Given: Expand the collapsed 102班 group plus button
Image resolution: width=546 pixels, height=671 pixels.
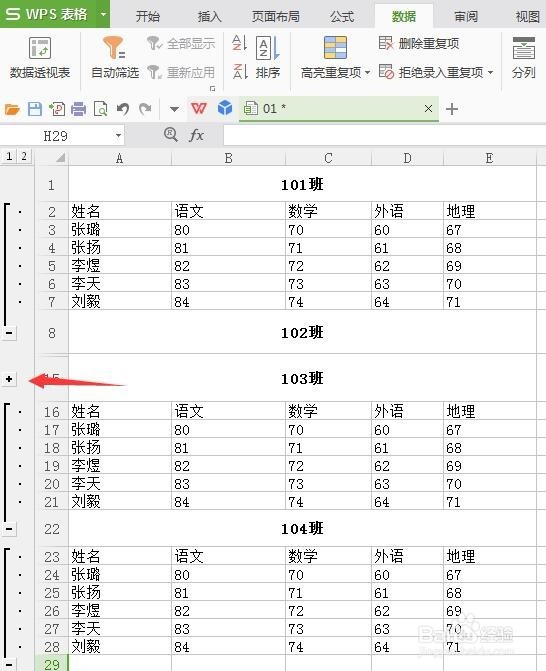Looking at the screenshot, I should pyautogui.click(x=9, y=379).
